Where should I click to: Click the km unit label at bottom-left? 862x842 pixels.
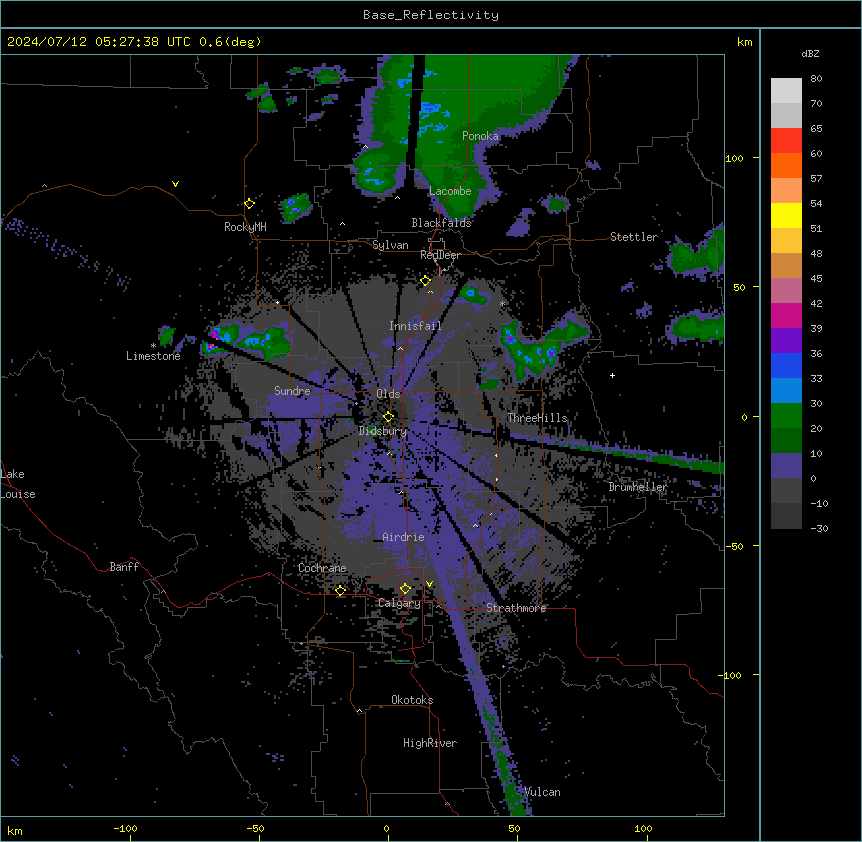[x=15, y=831]
